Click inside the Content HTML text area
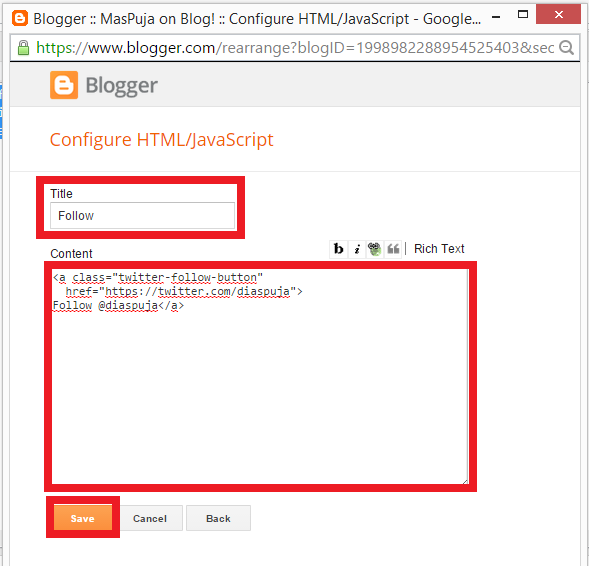589x566 pixels. 260,377
